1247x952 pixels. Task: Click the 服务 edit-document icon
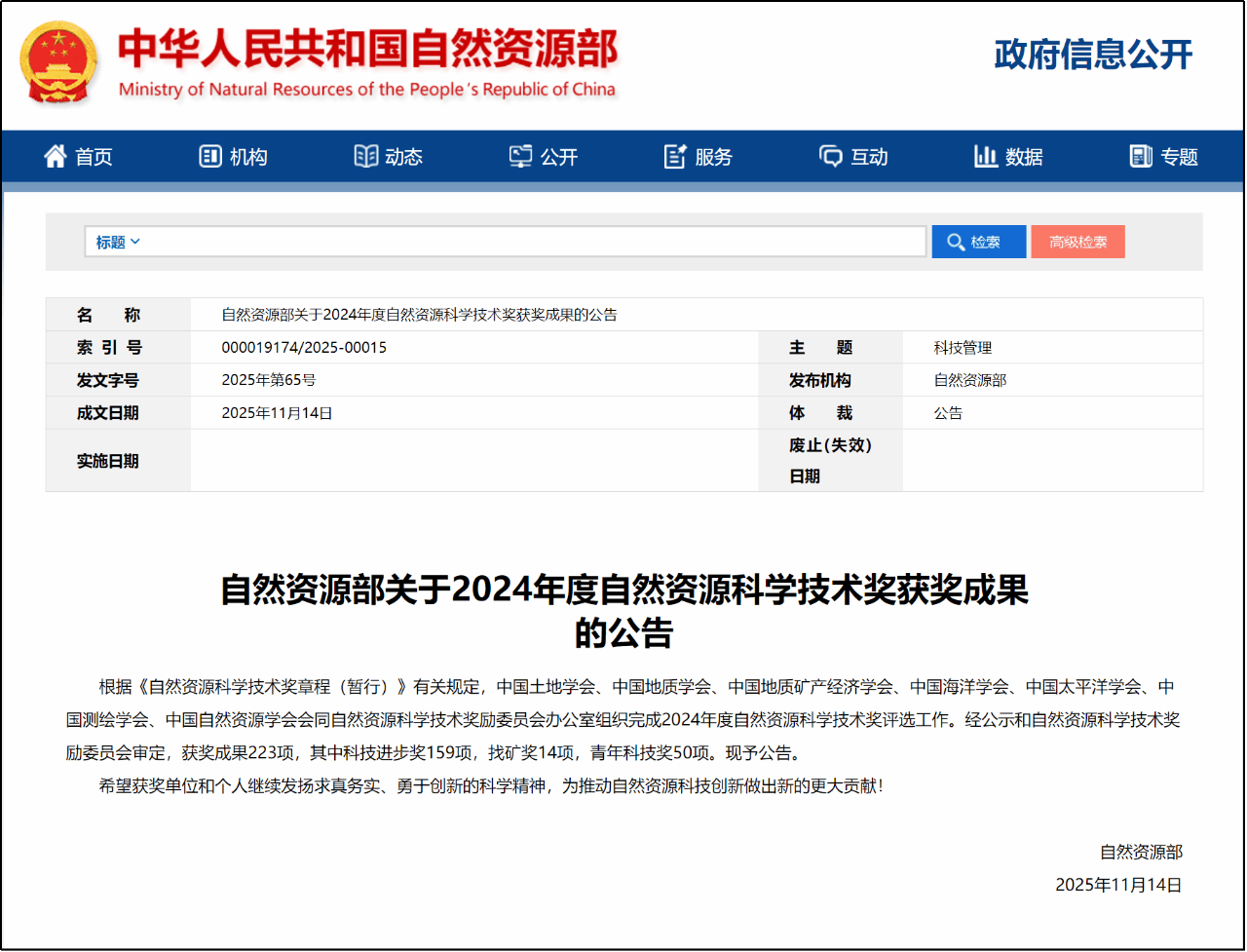(x=675, y=156)
